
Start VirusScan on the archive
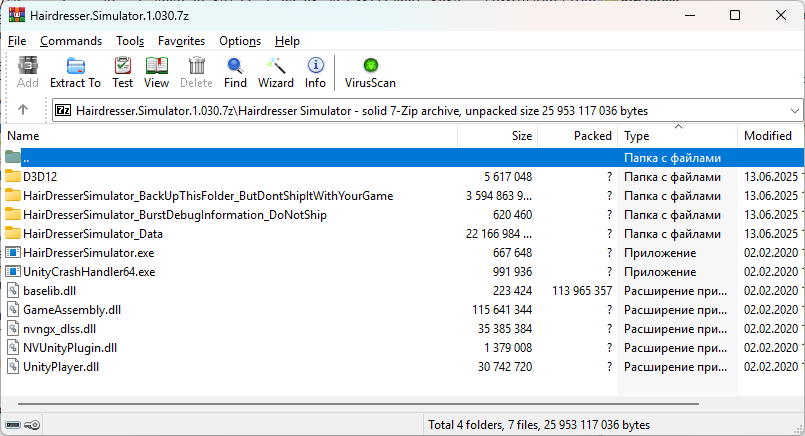(370, 72)
